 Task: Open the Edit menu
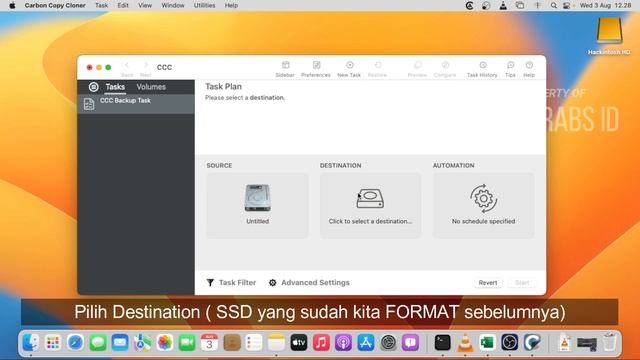coord(123,5)
